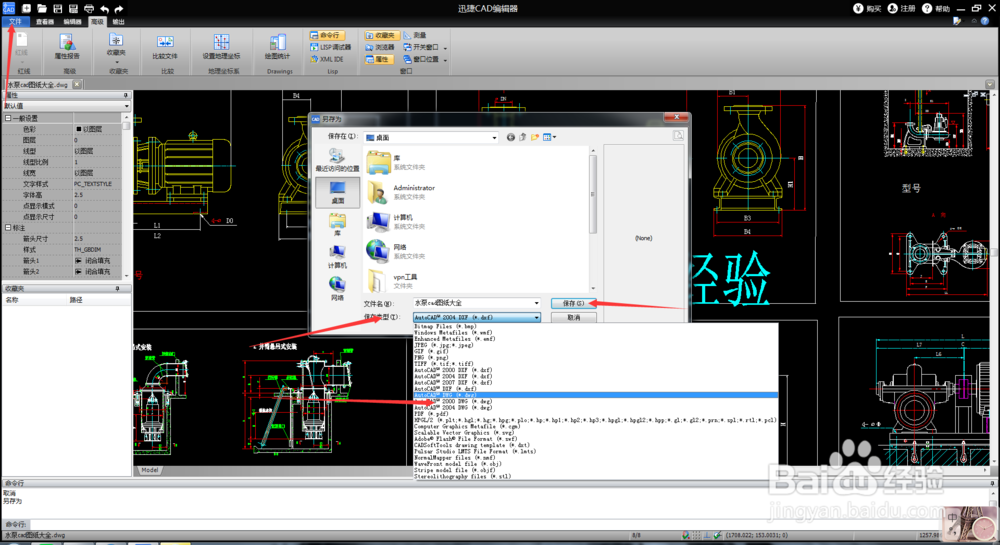
Task: Click the Undo arrow icon
Action: pyautogui.click(x=105, y=8)
